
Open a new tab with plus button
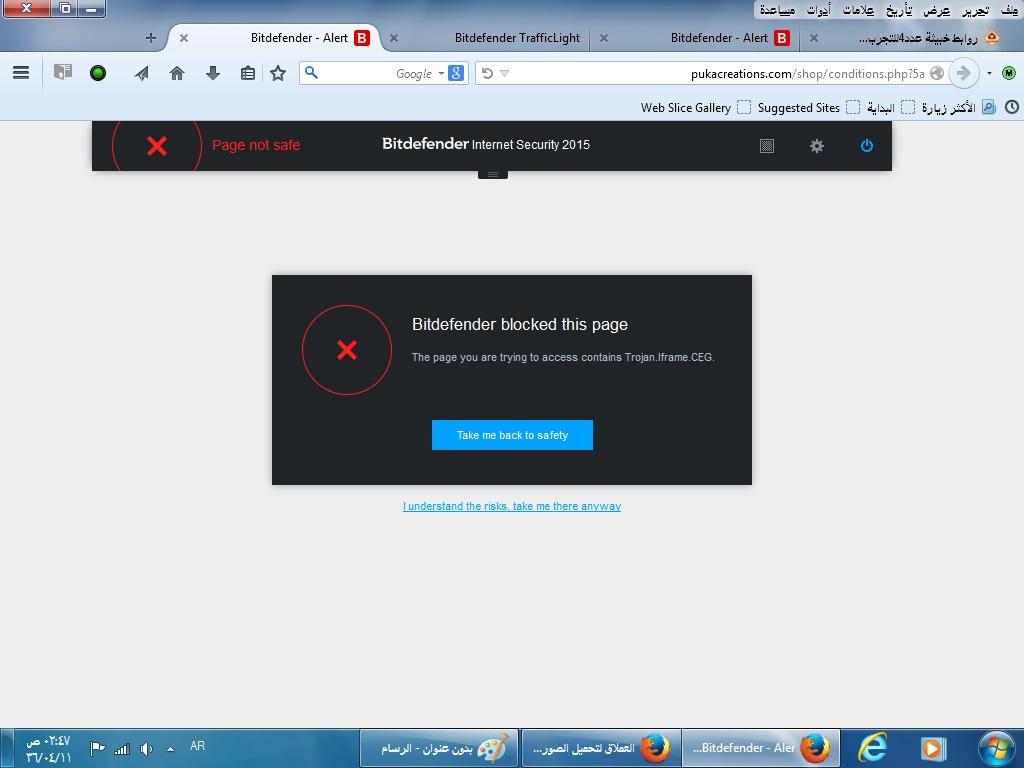tap(151, 38)
